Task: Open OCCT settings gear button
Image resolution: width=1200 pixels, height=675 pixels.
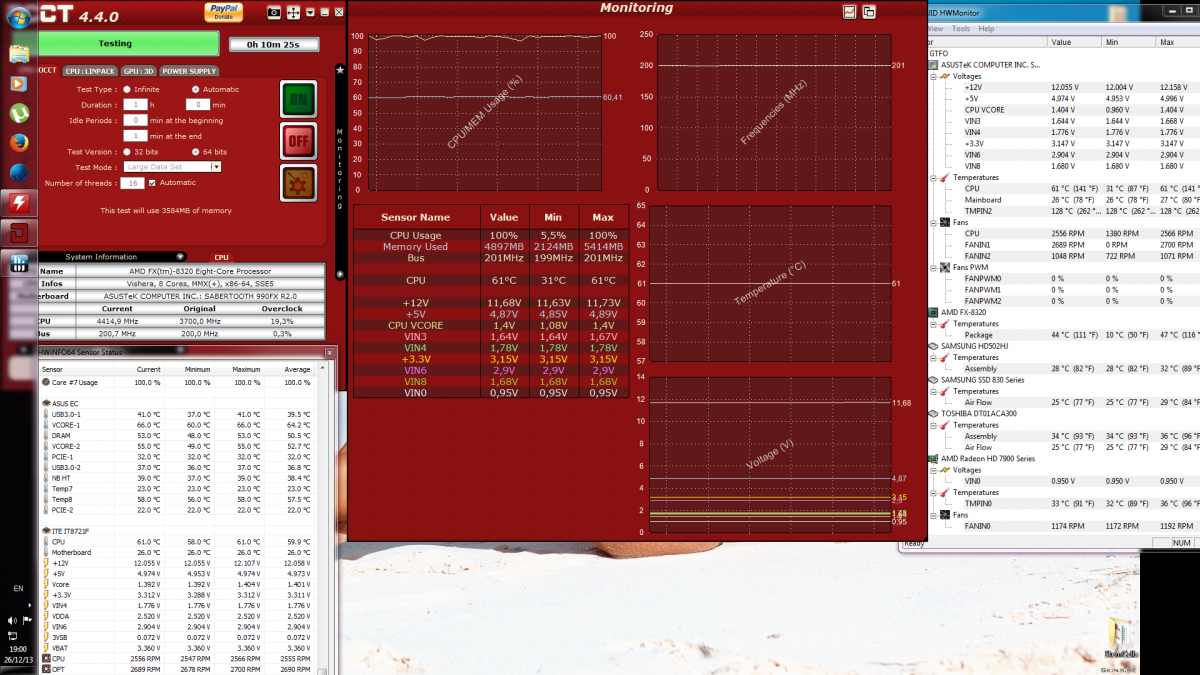Action: 298,185
